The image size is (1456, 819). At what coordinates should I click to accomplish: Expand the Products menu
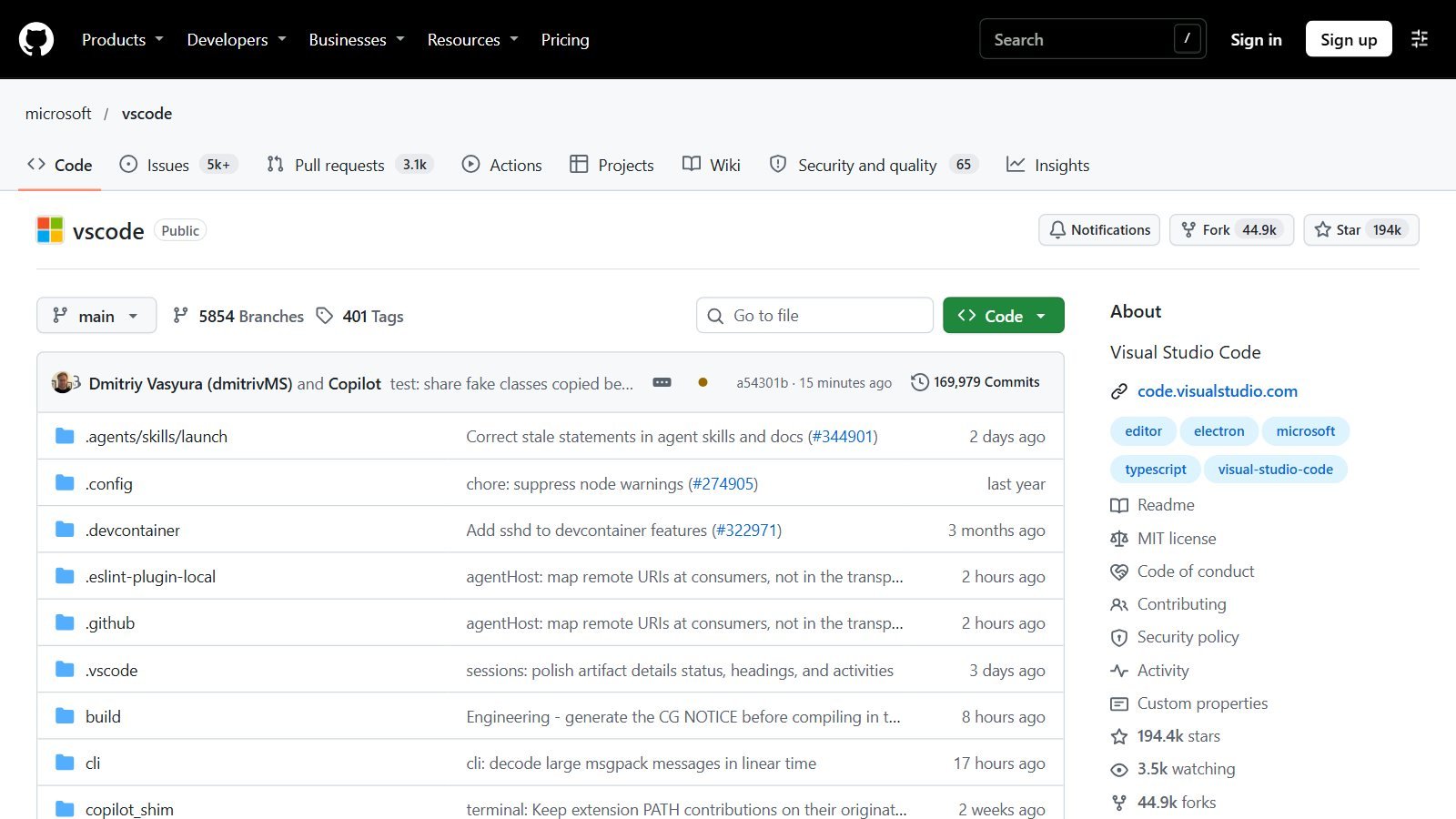click(122, 39)
